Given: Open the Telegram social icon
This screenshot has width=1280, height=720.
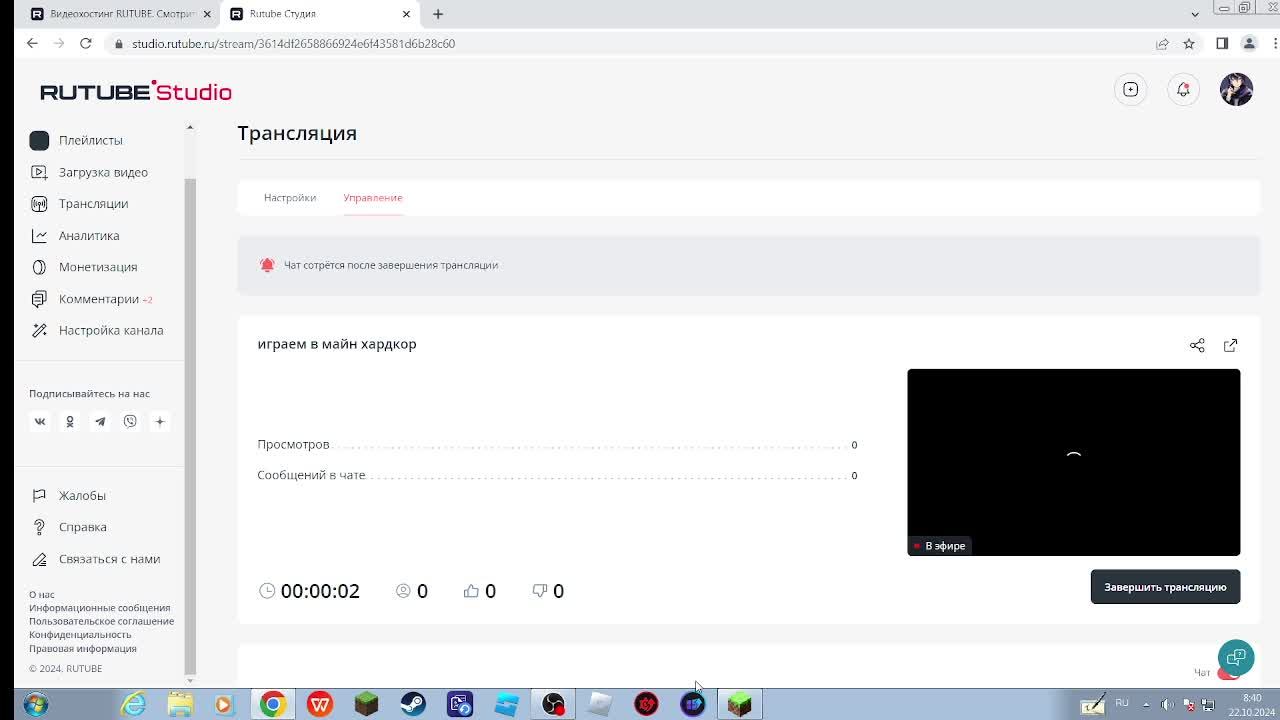Looking at the screenshot, I should pos(100,422).
